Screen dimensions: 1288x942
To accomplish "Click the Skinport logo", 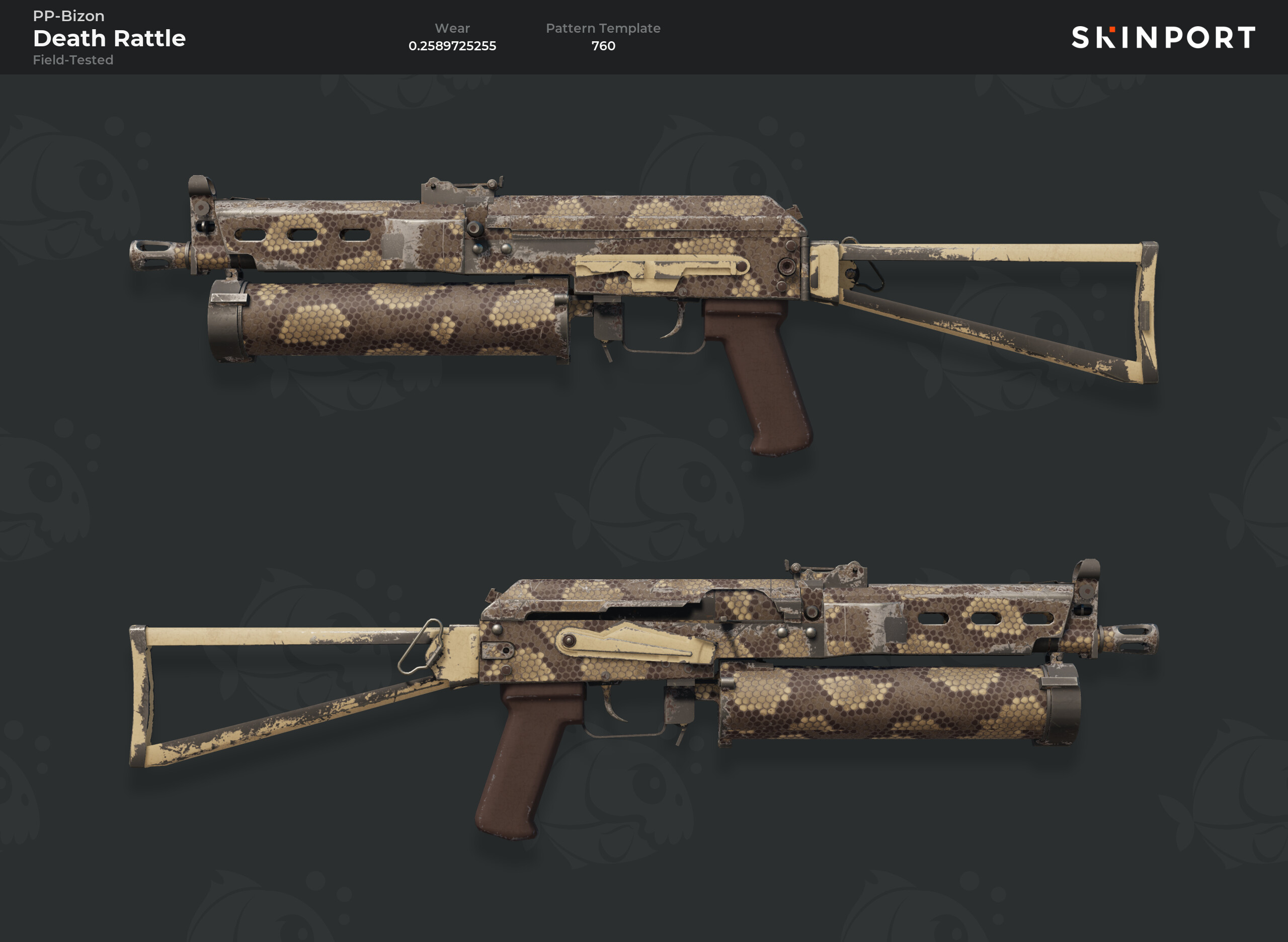I will coord(1163,38).
